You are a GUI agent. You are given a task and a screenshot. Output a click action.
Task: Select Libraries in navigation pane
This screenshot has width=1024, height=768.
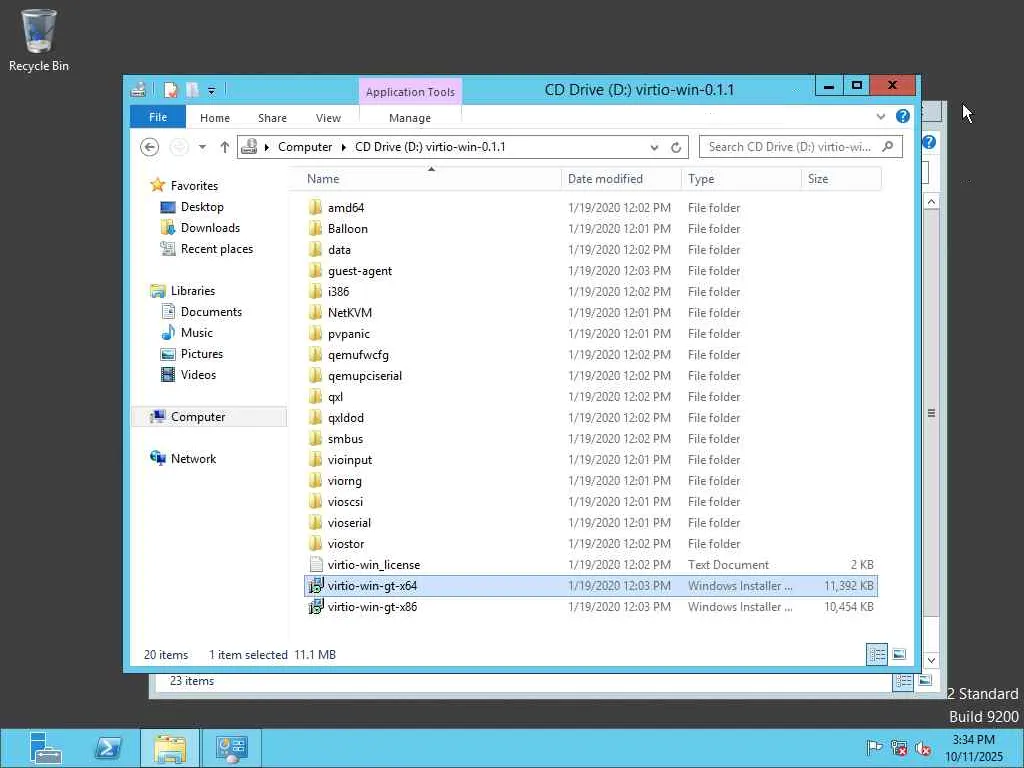pyautogui.click(x=193, y=291)
